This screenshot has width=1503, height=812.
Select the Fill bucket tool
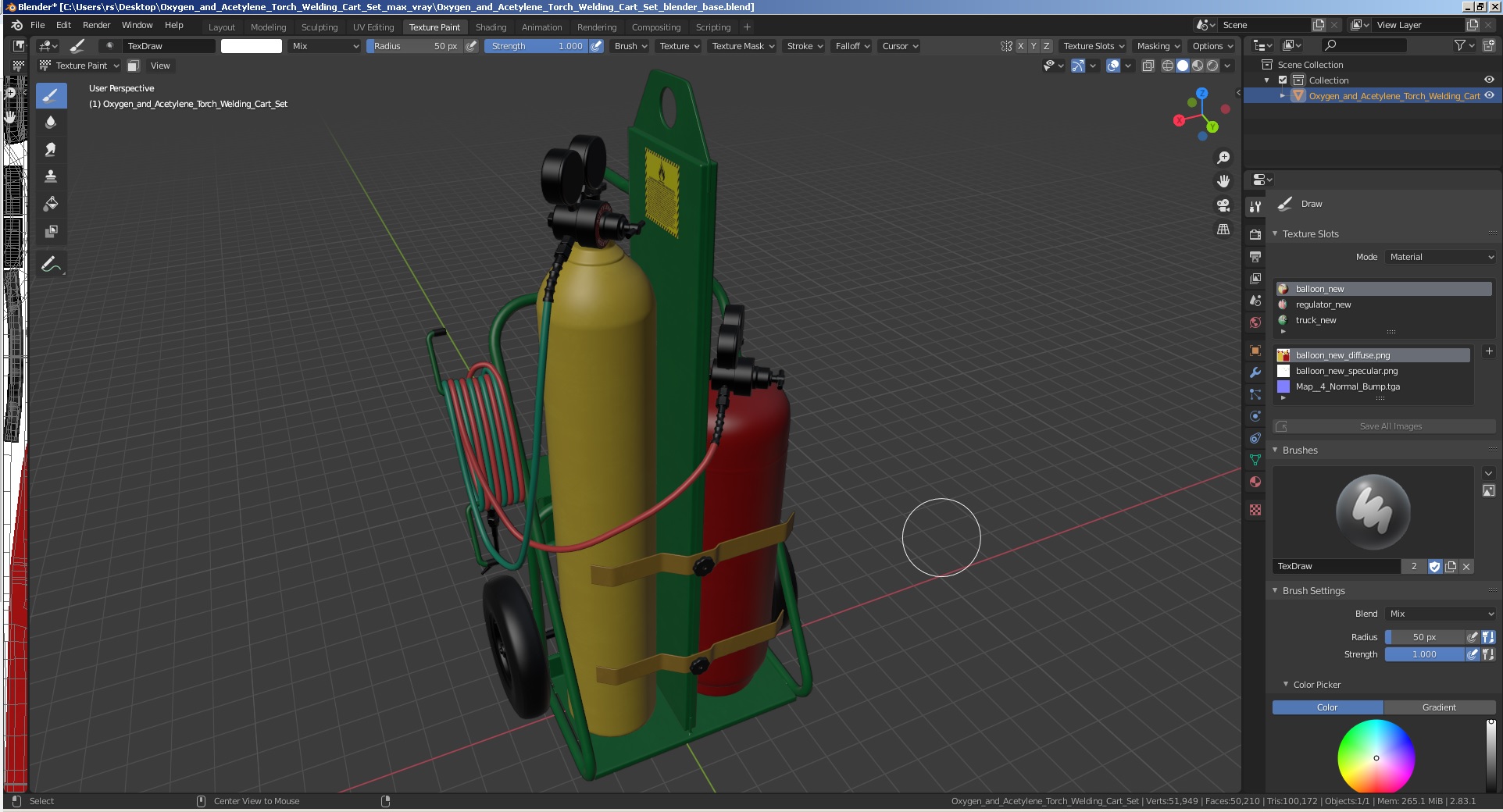(x=51, y=205)
